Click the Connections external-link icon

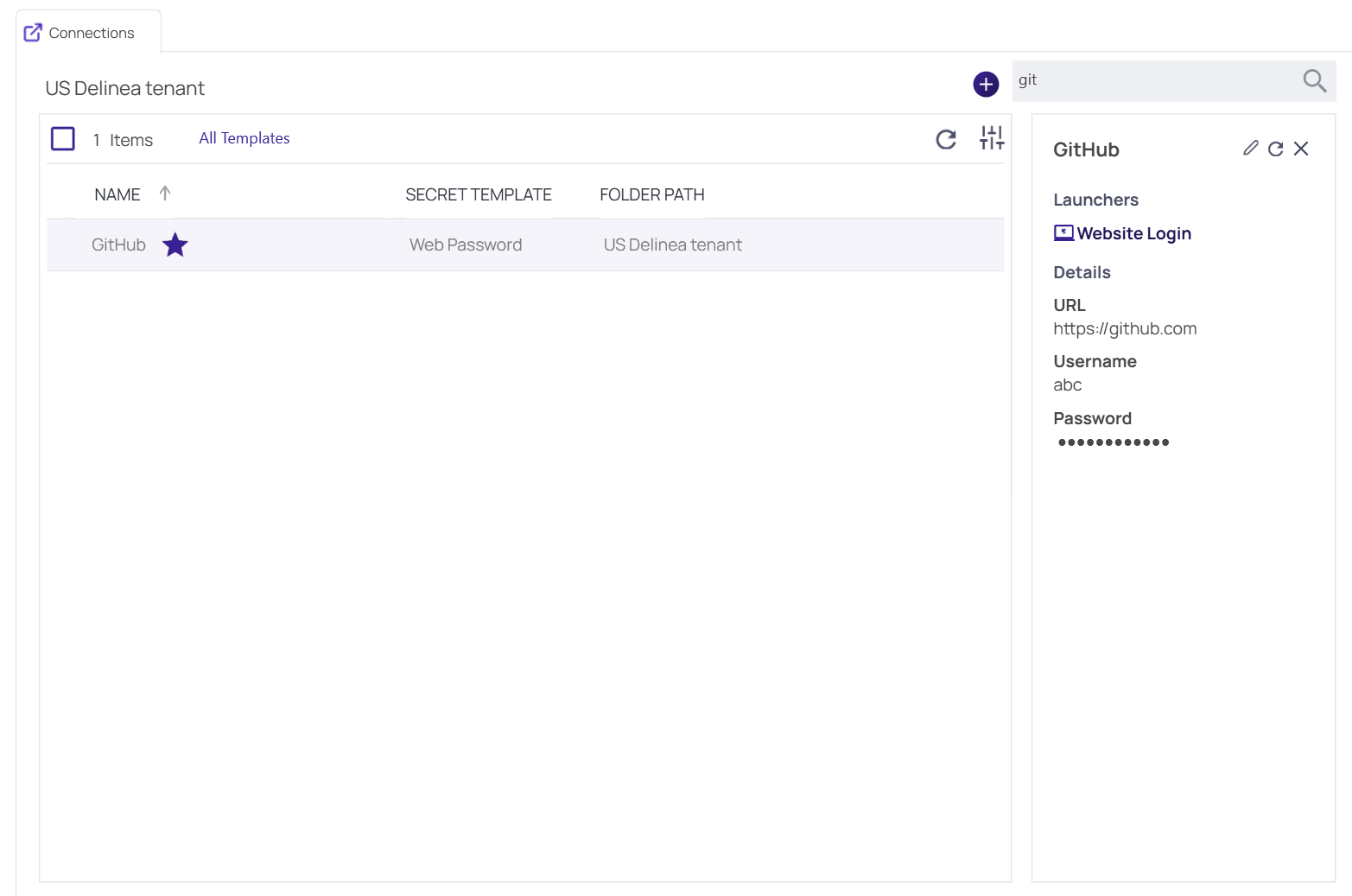tap(33, 32)
